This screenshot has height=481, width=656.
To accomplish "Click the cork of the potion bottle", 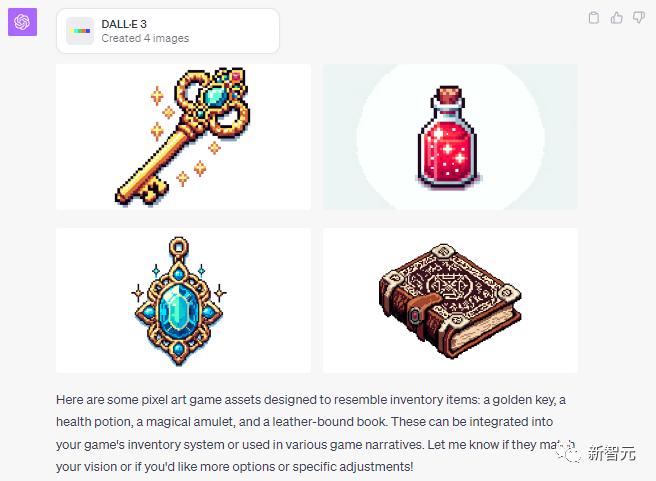I will click(448, 94).
